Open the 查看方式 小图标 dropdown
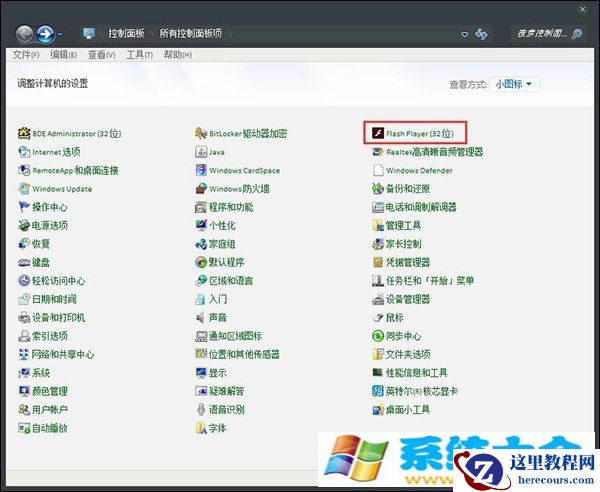600x492 pixels. [514, 84]
